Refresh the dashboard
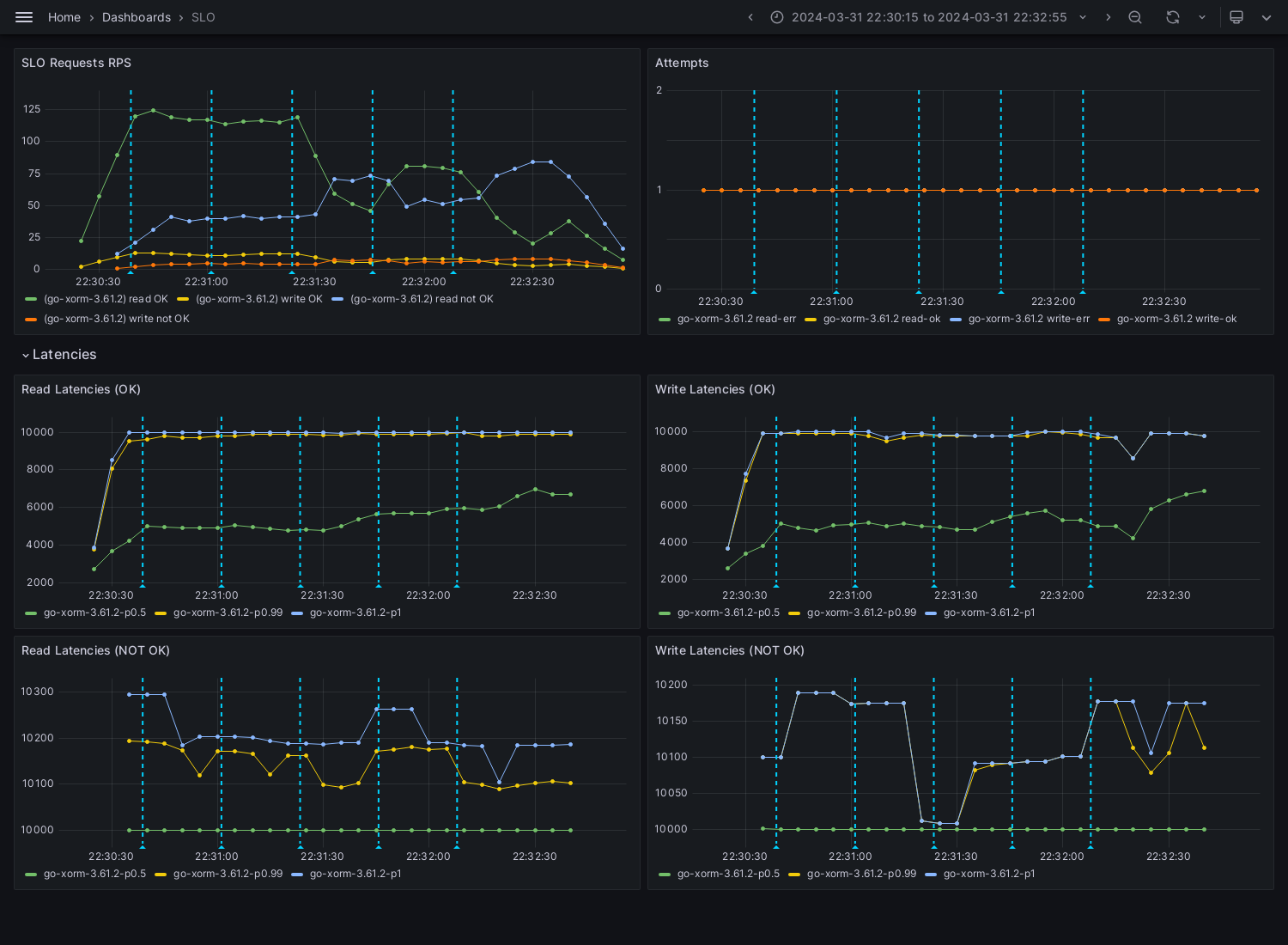Image resolution: width=1288 pixels, height=945 pixels. coord(1173,17)
